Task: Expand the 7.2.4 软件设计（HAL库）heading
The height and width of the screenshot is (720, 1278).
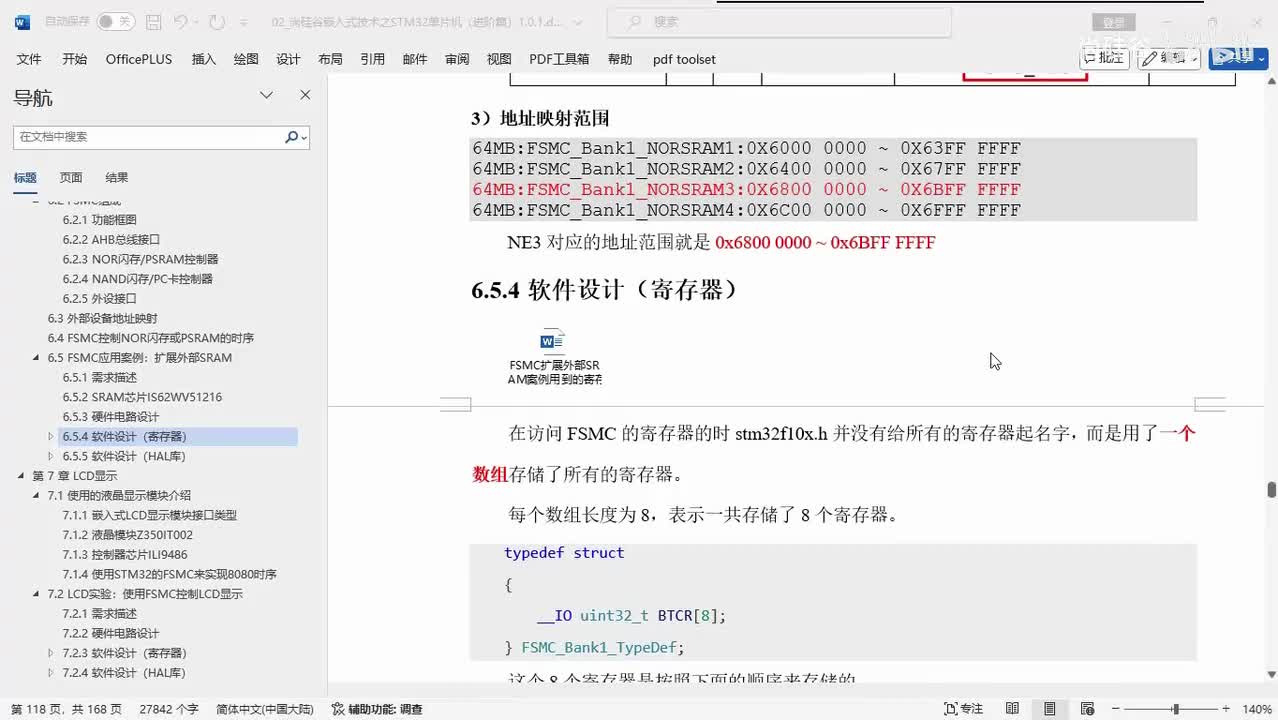Action: (x=51, y=673)
